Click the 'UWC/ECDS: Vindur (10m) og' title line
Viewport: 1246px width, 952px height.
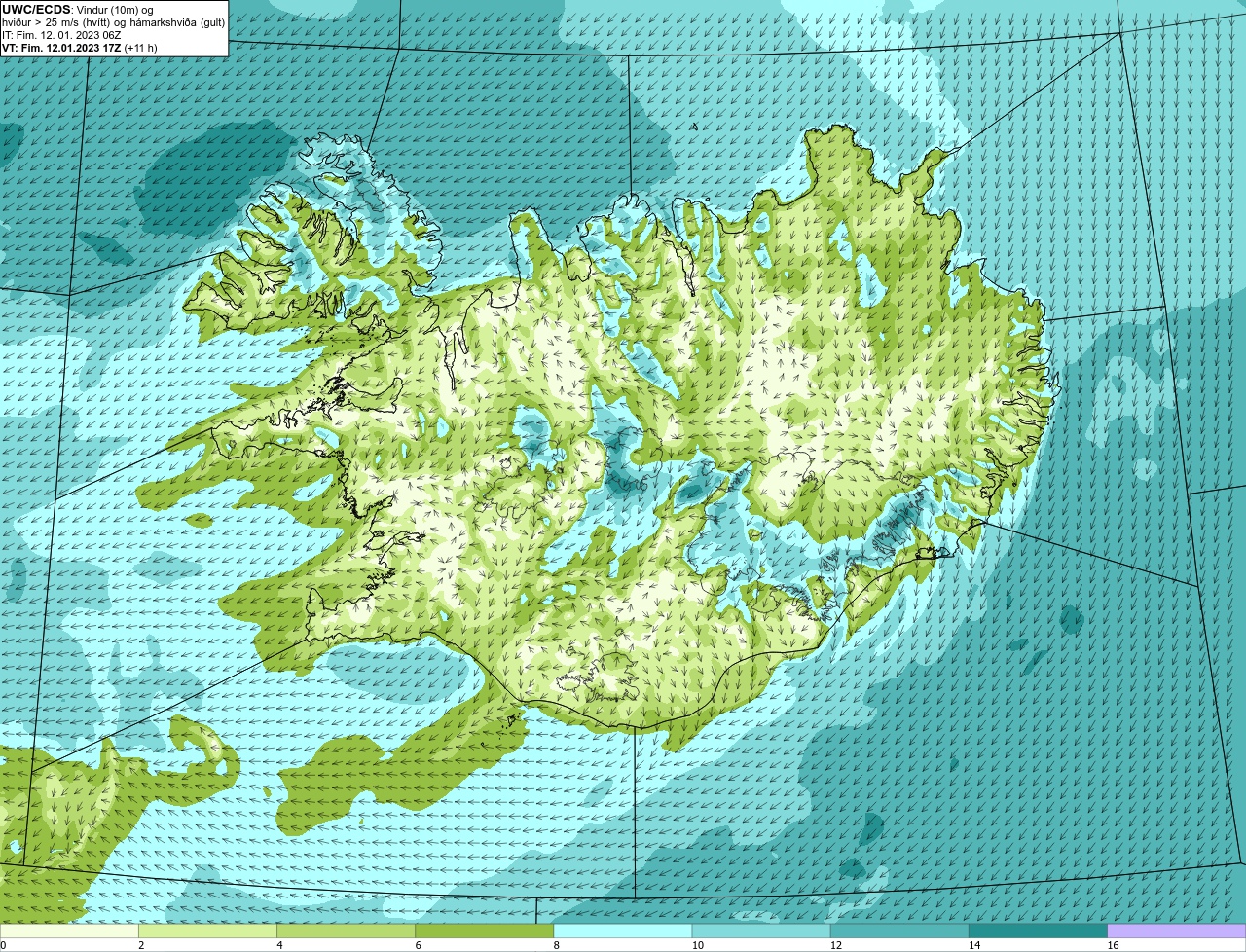click(x=78, y=9)
